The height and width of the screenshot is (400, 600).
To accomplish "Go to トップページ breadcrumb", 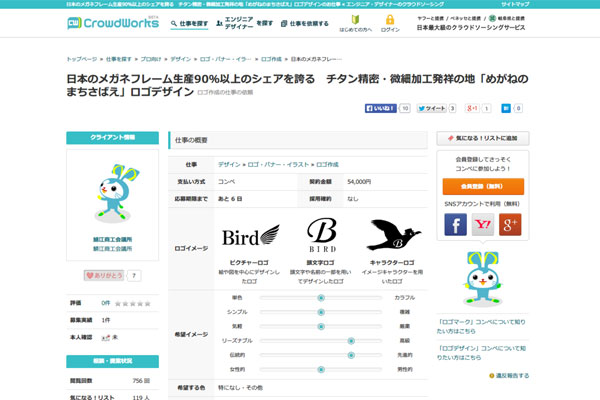I will click(x=82, y=59).
